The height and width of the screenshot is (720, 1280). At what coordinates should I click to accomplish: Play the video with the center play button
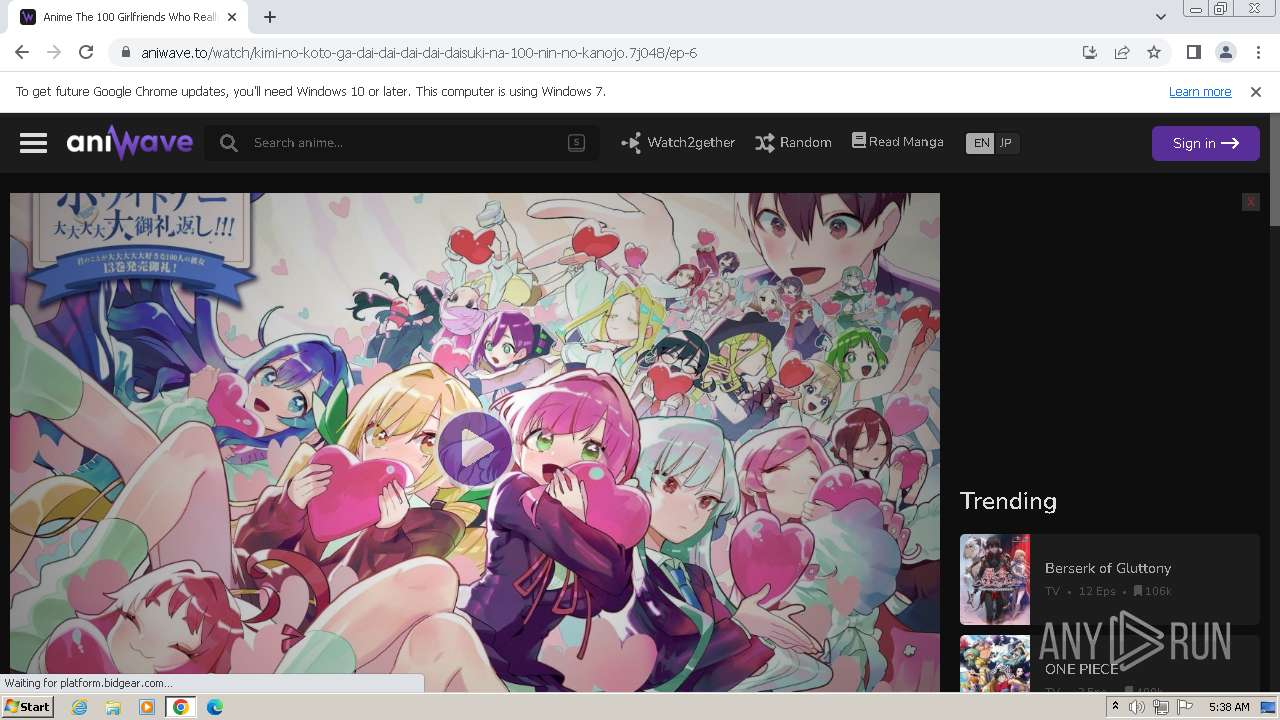pos(475,449)
